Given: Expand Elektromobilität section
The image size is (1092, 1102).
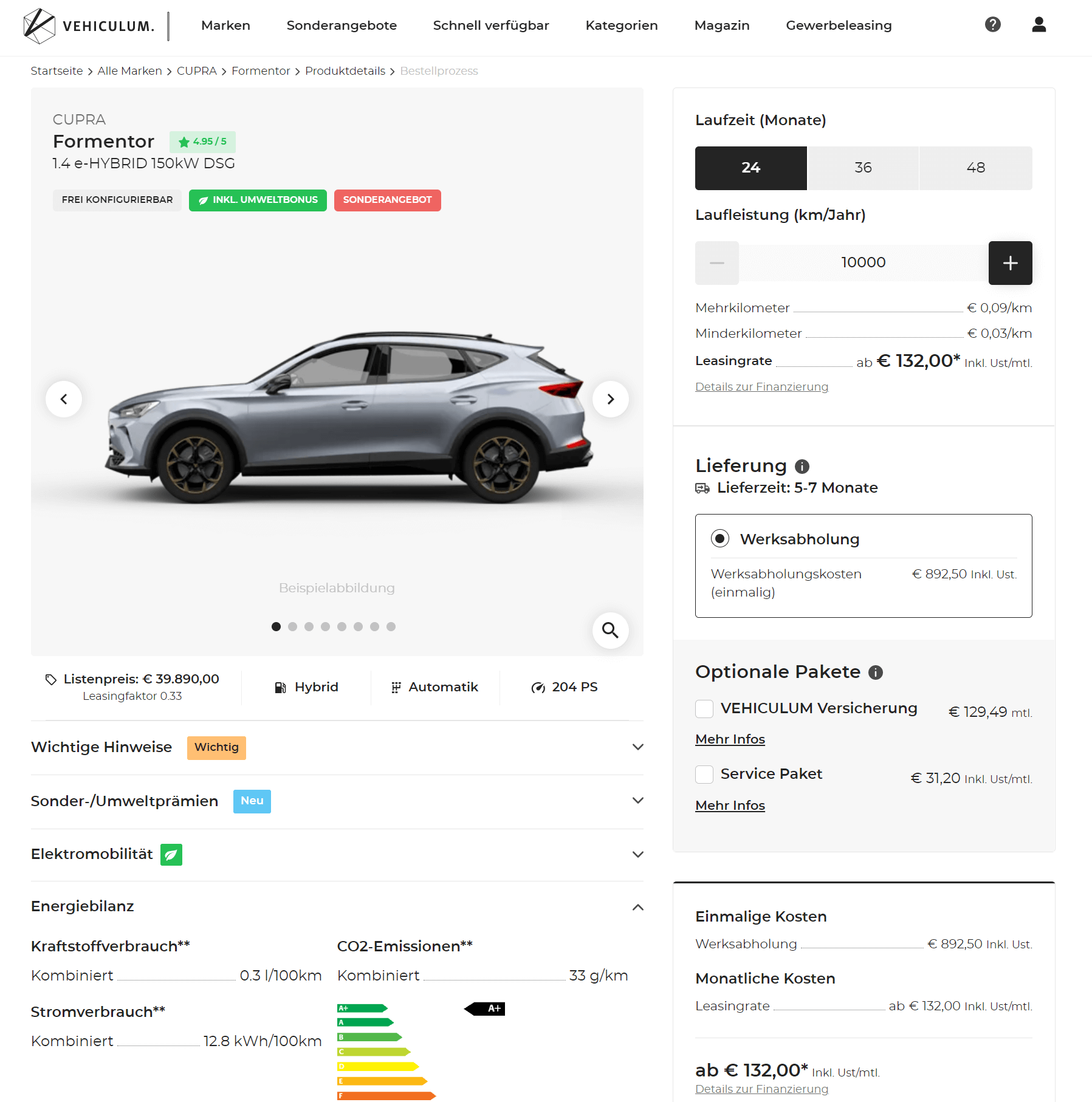Looking at the screenshot, I should 337,855.
